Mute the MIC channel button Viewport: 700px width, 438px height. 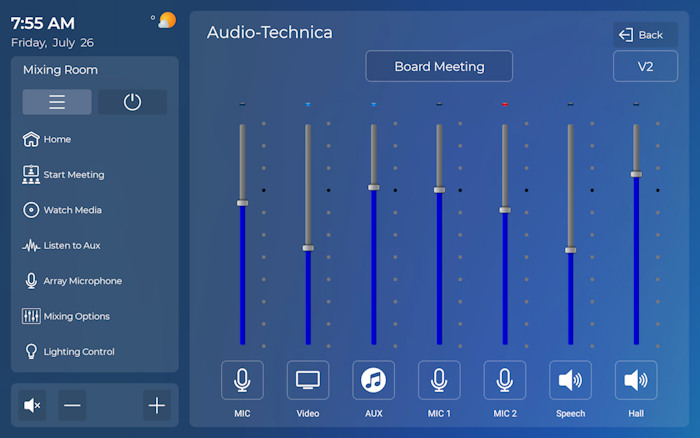pos(242,380)
